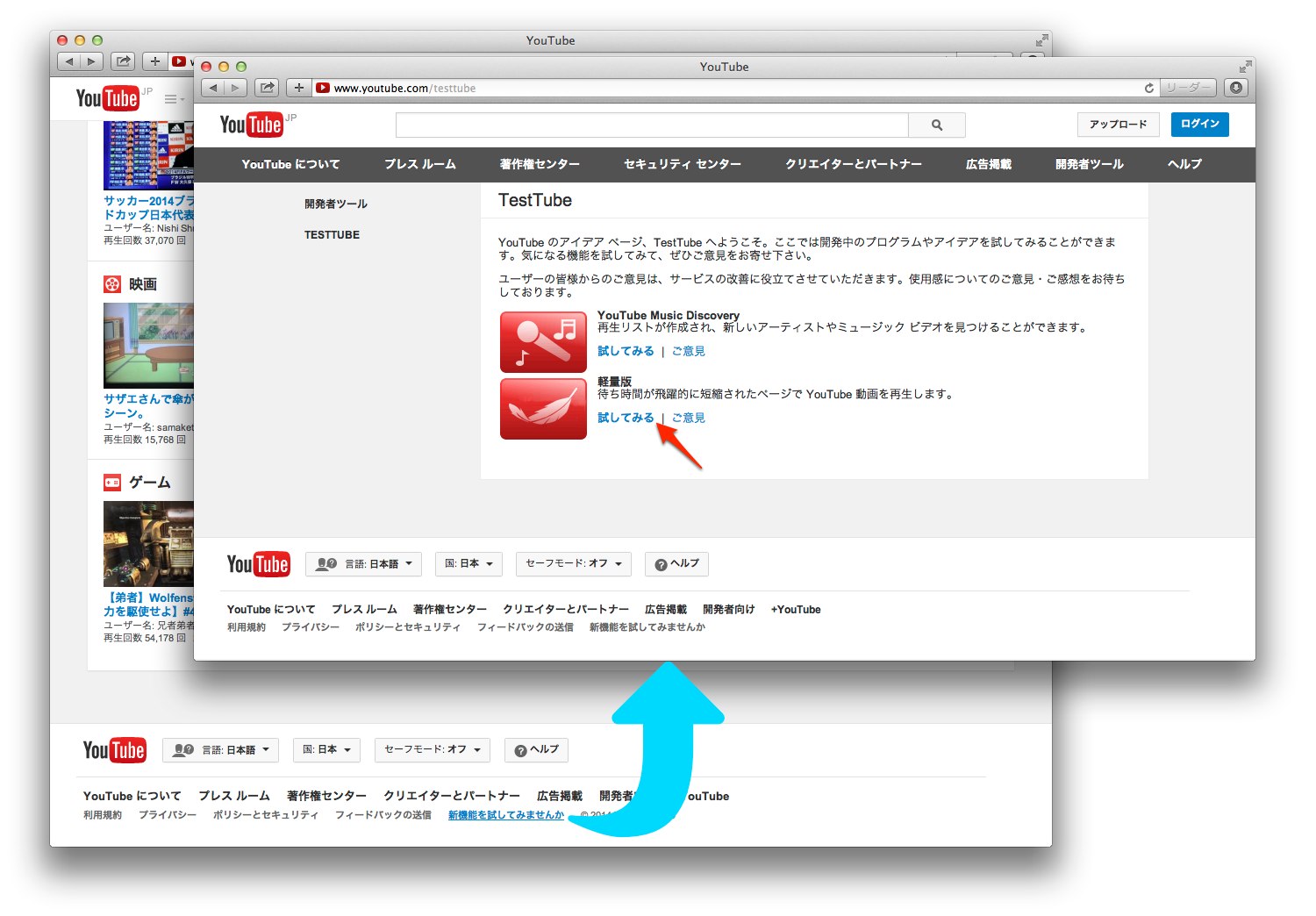This screenshot has height=916, width=1316.
Task: Click 新機能を試してみませんか in the front window footer
Action: pyautogui.click(x=647, y=627)
